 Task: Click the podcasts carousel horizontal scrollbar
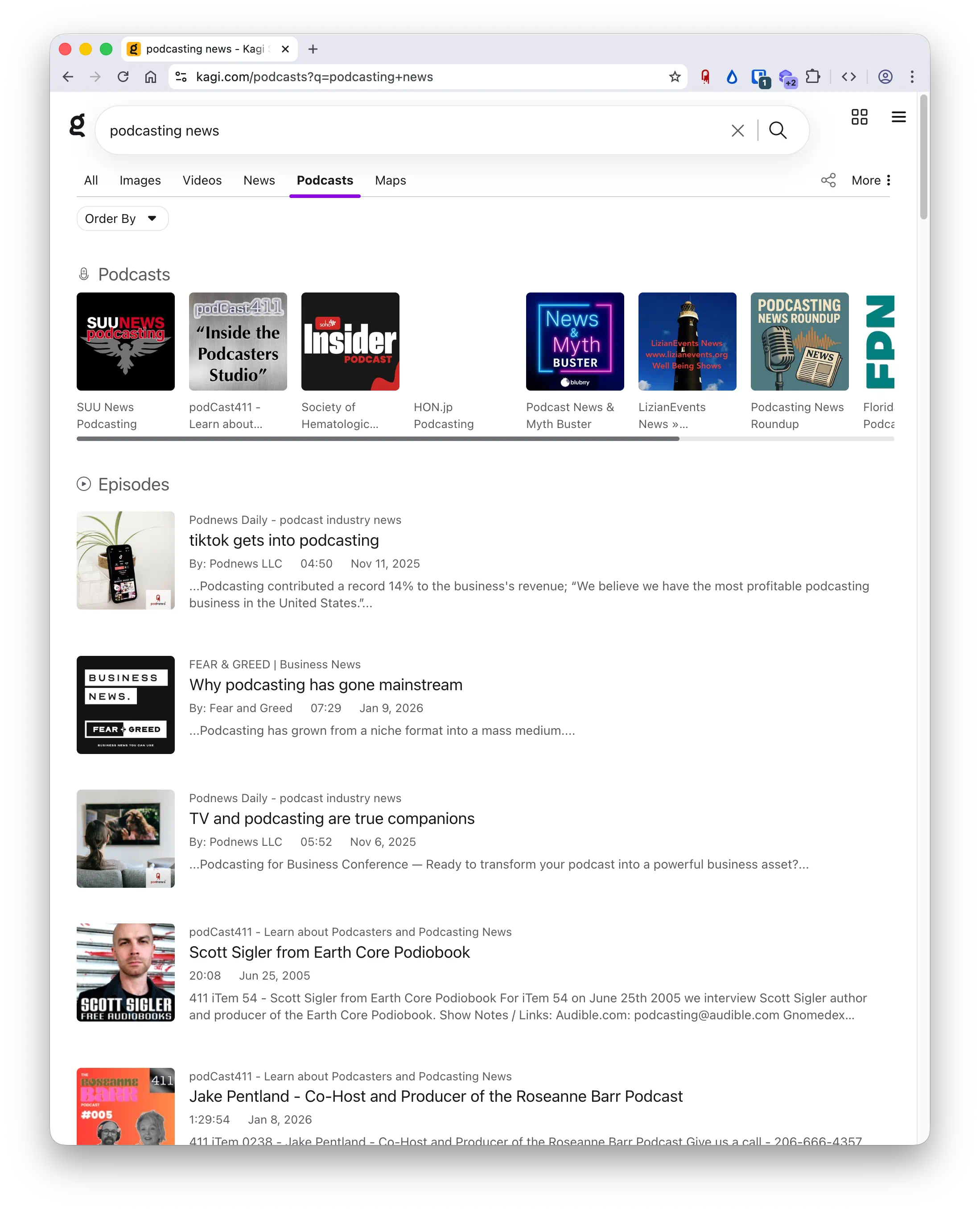[378, 439]
